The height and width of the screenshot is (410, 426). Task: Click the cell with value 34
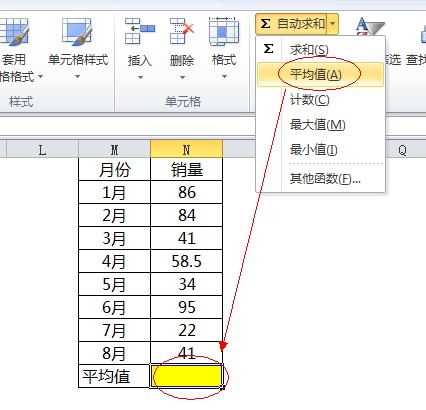(x=187, y=284)
